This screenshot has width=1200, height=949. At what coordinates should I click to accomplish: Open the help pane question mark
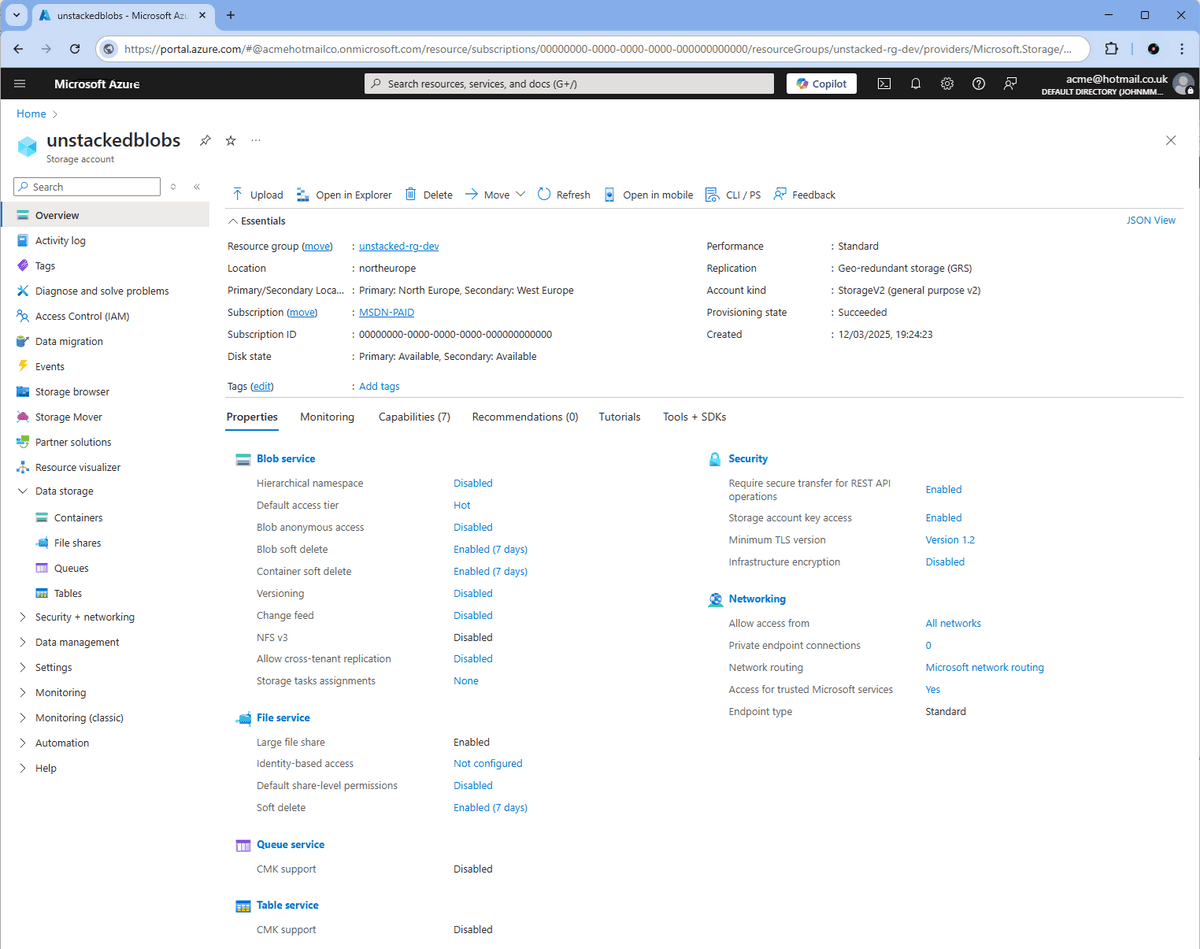pyautogui.click(x=979, y=84)
